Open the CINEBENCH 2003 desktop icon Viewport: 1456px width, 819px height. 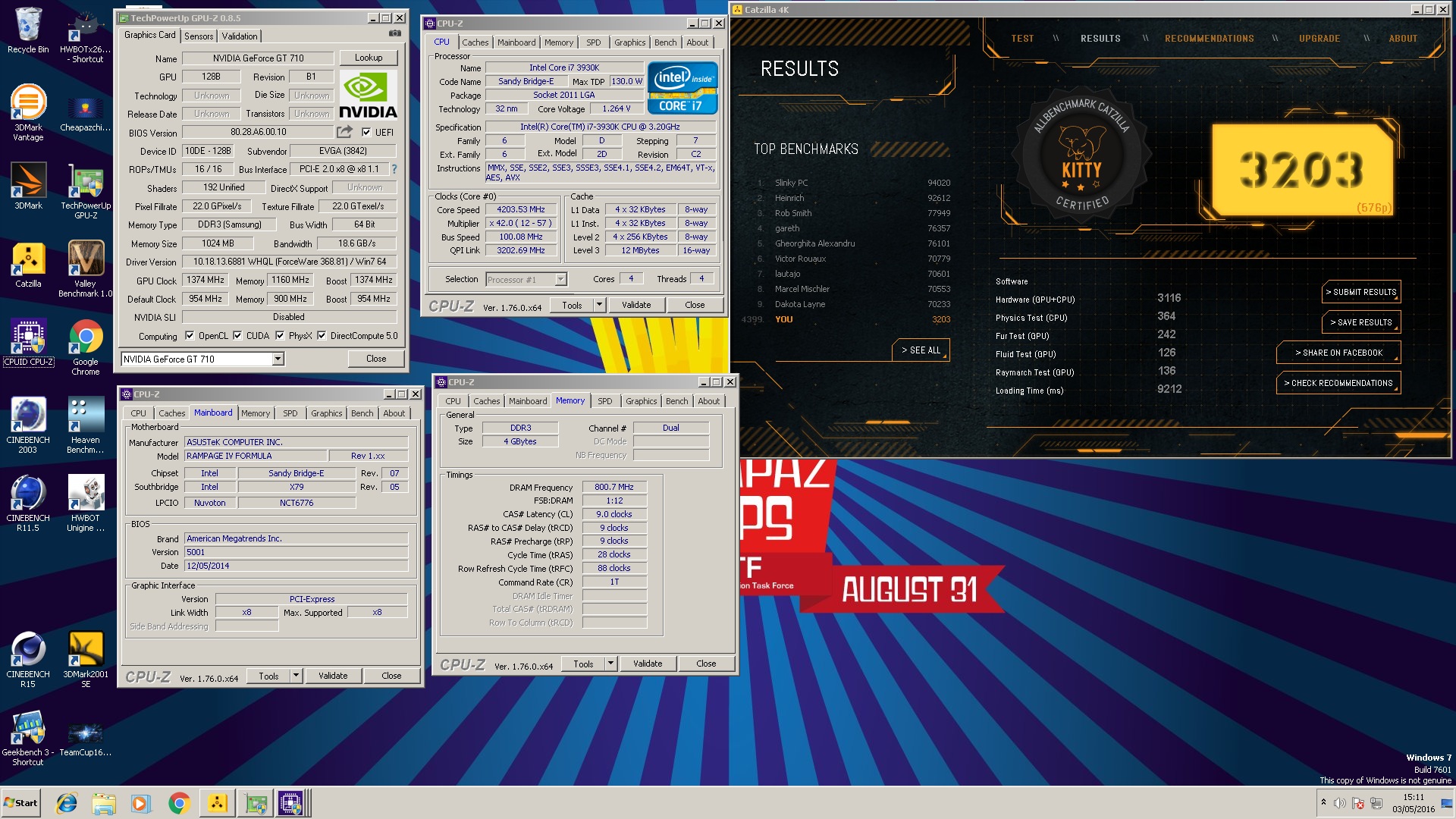(x=28, y=425)
